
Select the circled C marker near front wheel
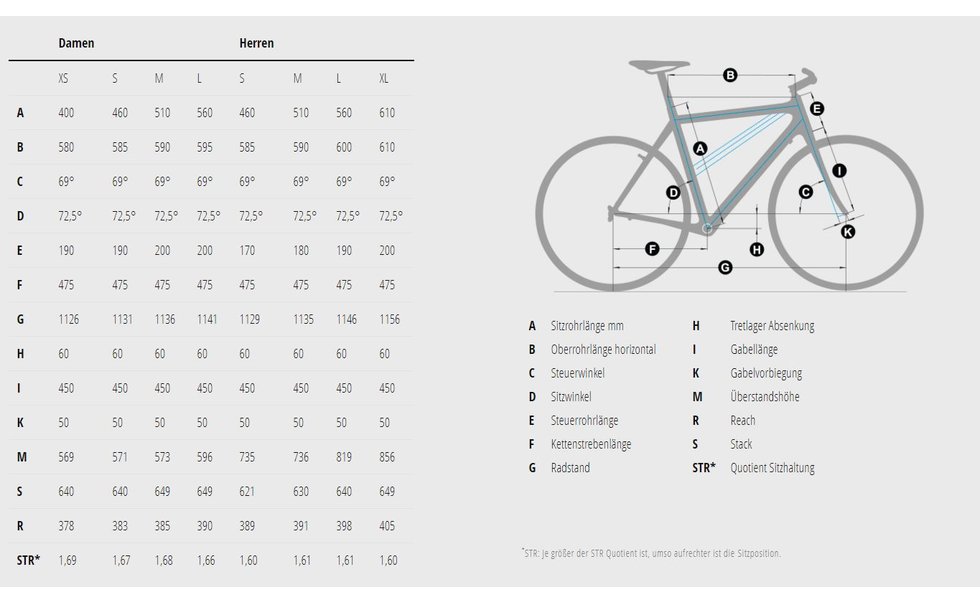point(806,192)
